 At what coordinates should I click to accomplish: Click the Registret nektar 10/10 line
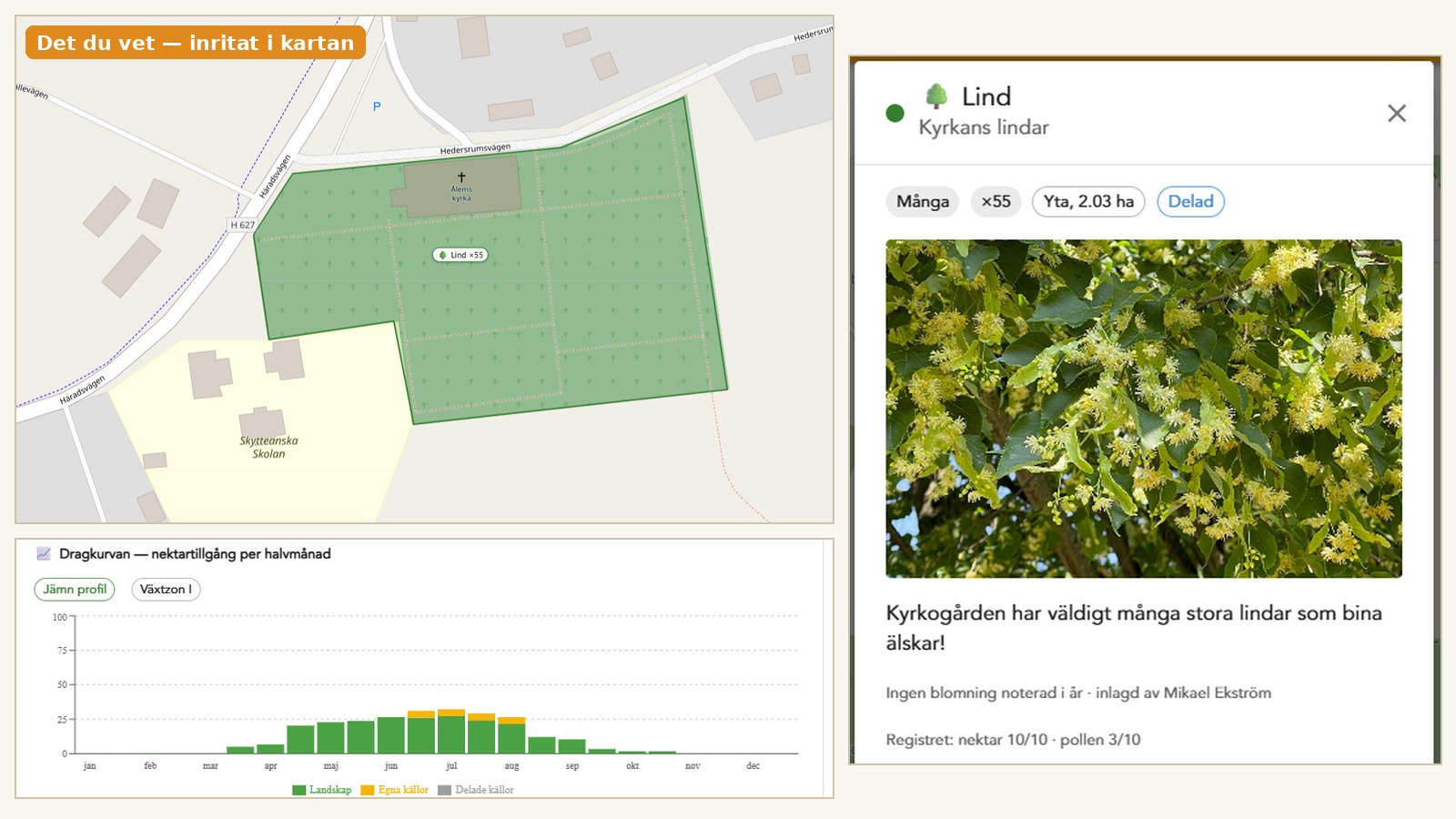[x=1013, y=740]
